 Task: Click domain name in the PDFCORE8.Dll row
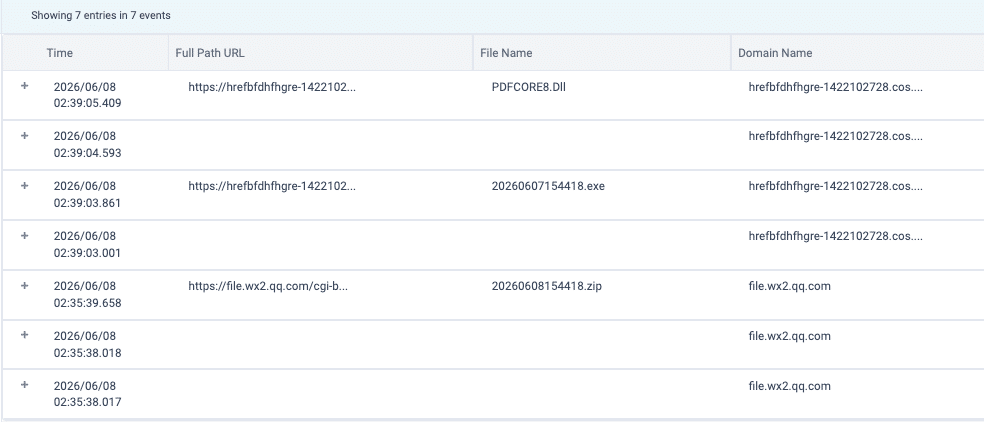835,87
